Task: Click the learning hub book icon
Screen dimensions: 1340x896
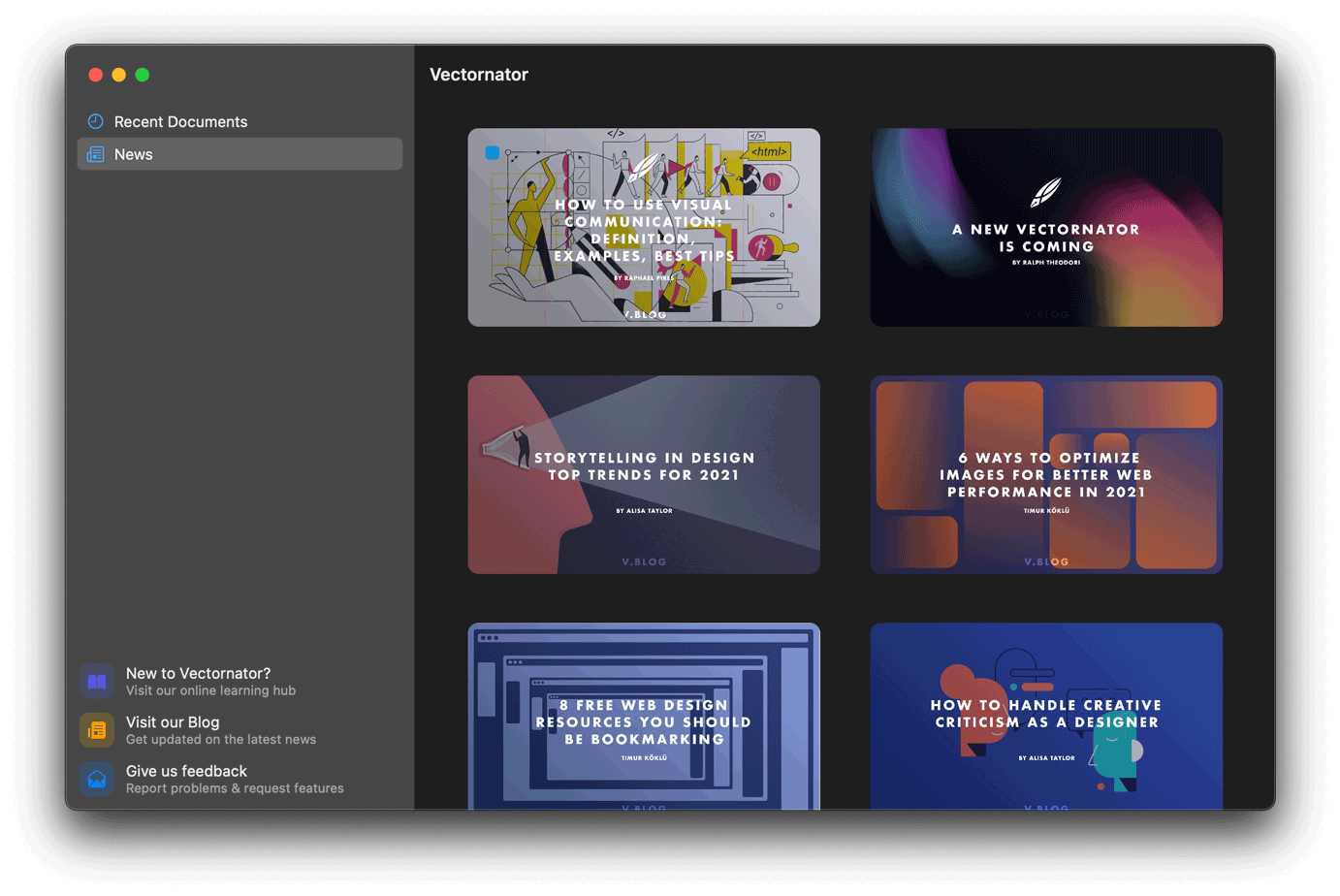Action: 97,681
